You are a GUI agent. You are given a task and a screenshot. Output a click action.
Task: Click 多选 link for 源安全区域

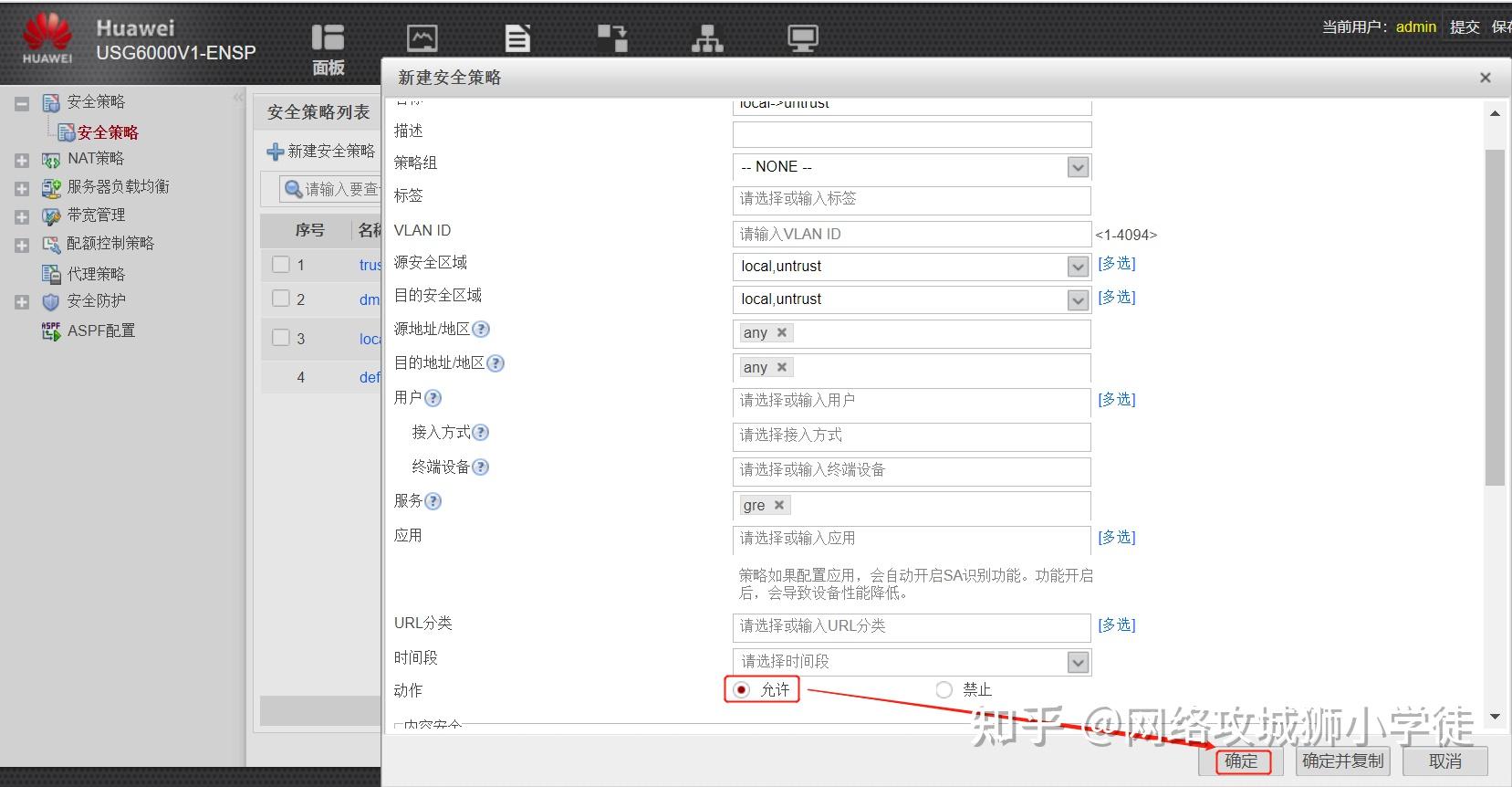1117,264
